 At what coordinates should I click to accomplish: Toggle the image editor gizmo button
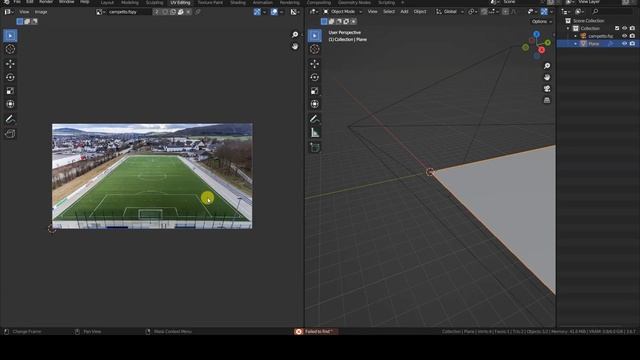click(x=257, y=12)
